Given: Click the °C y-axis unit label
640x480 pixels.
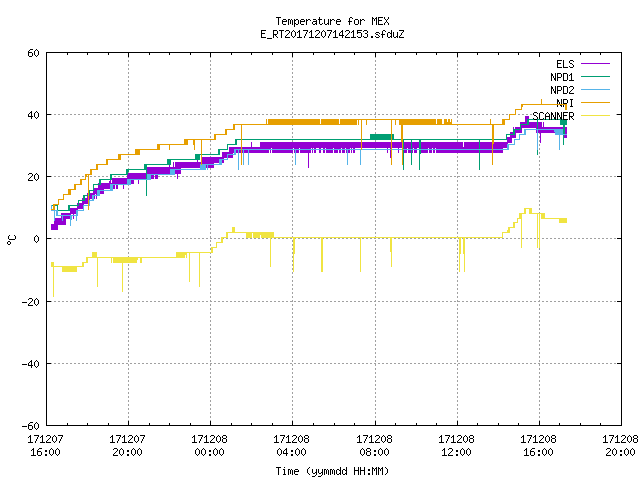Looking at the screenshot, I should pyautogui.click(x=11, y=240).
